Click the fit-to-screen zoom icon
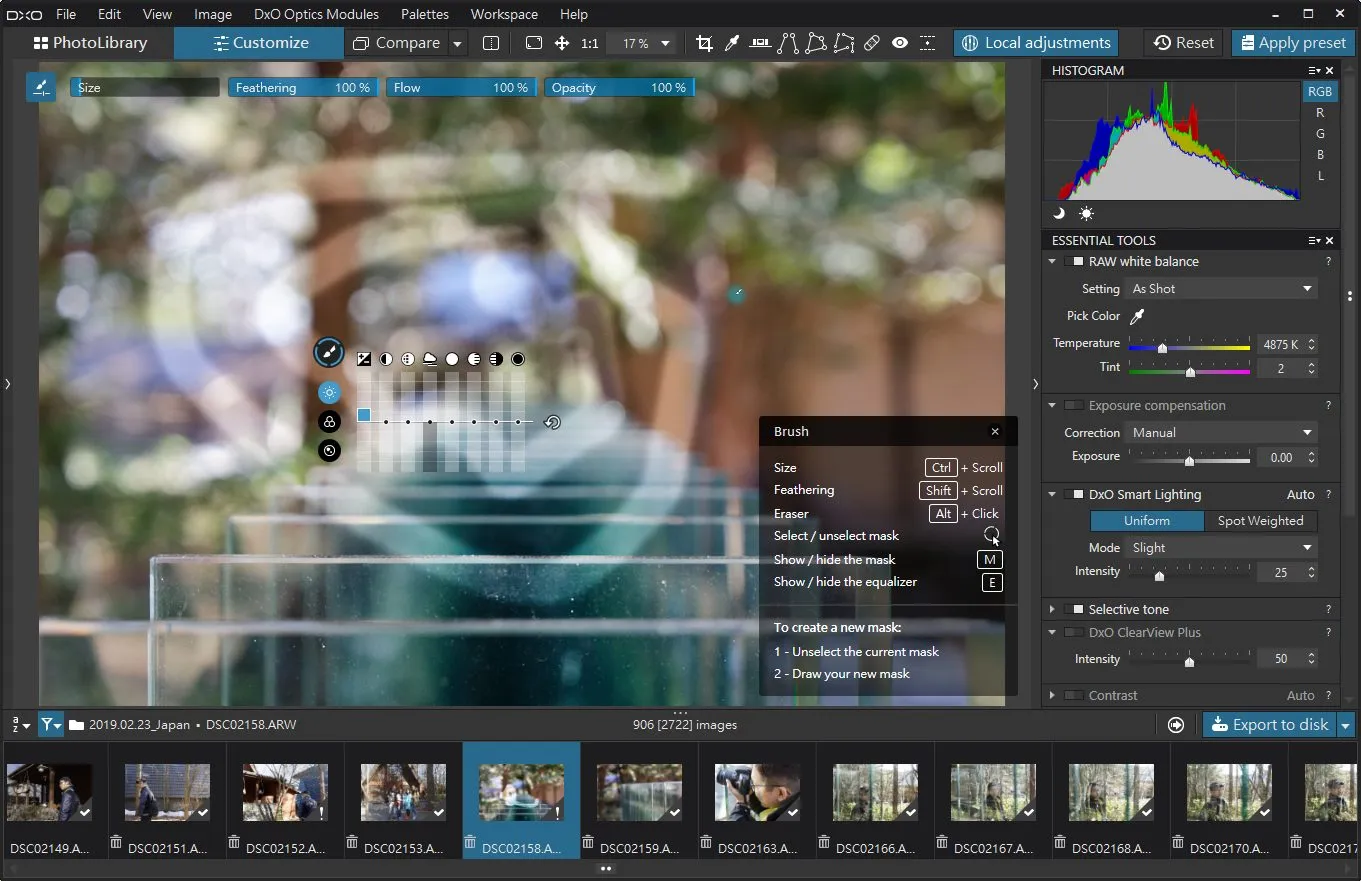 pyautogui.click(x=534, y=43)
